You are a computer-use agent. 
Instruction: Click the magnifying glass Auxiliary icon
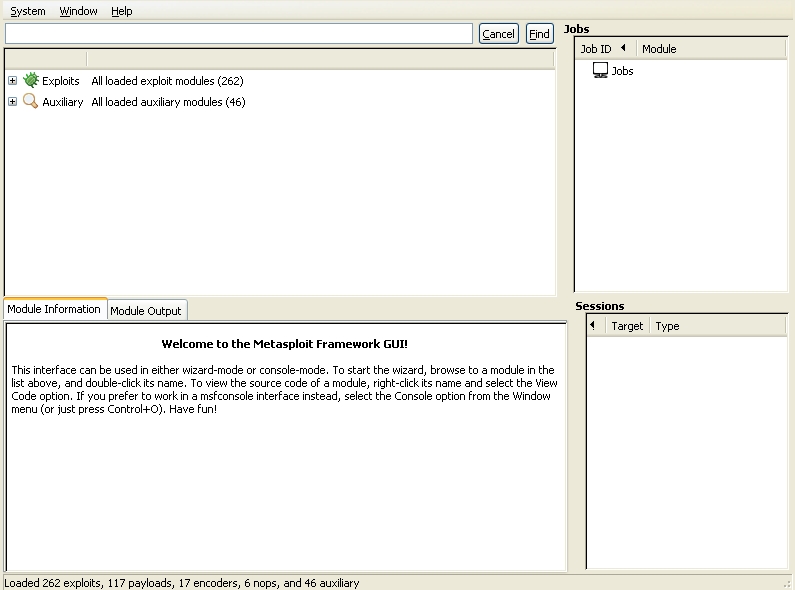30,101
